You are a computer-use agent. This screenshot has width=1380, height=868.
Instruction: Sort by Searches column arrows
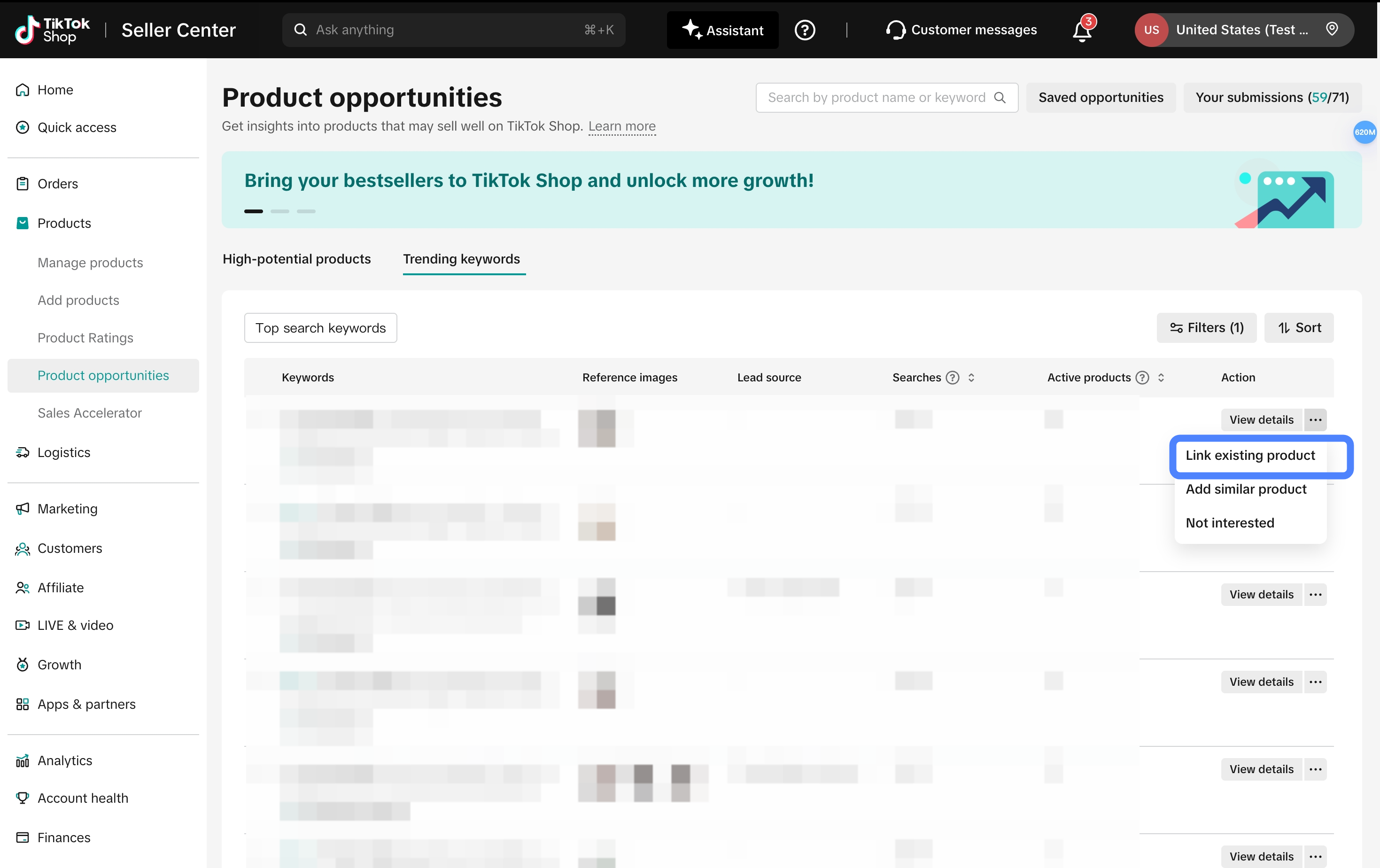tap(971, 378)
